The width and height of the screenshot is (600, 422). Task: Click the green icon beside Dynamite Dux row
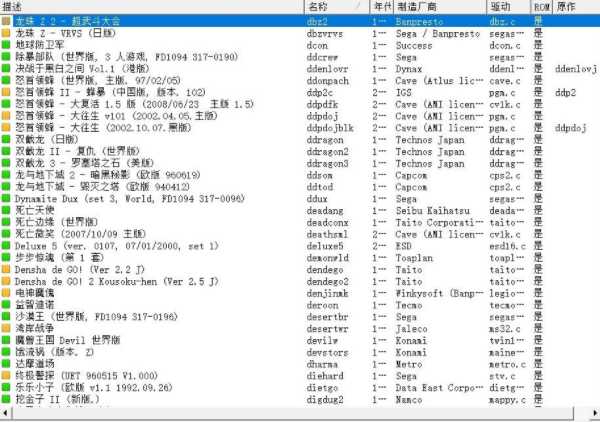pyautogui.click(x=6, y=198)
